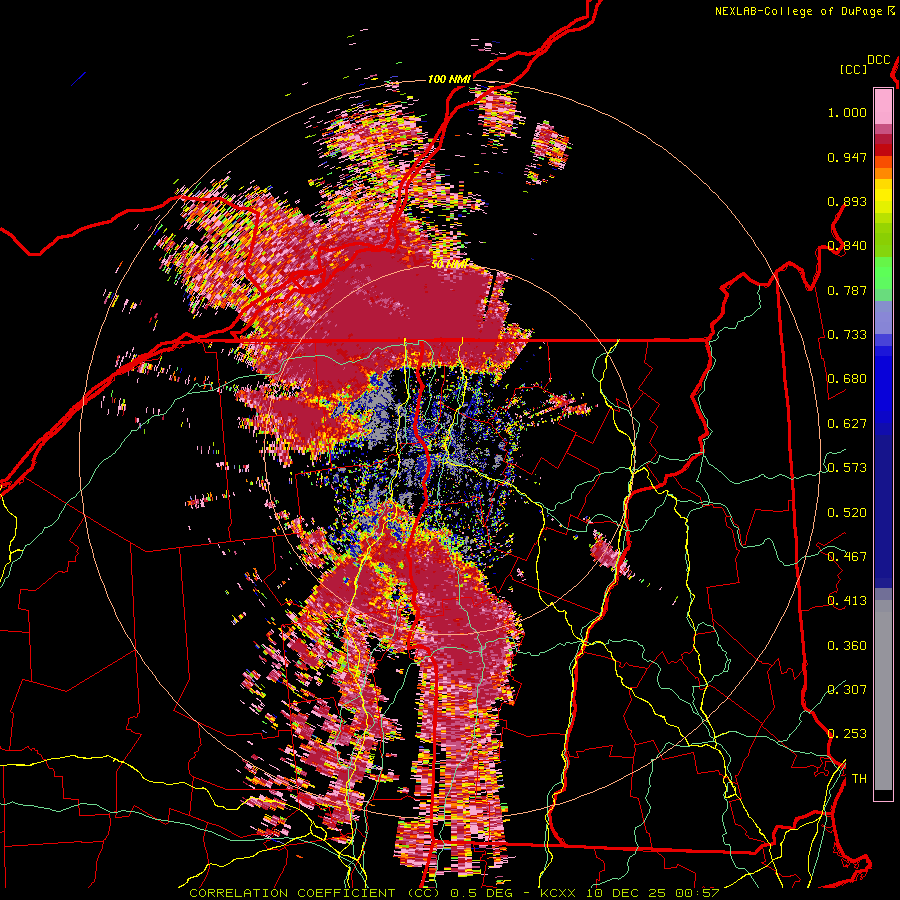Click the 100 NMI range ring label
This screenshot has width=900, height=900.
click(x=449, y=79)
